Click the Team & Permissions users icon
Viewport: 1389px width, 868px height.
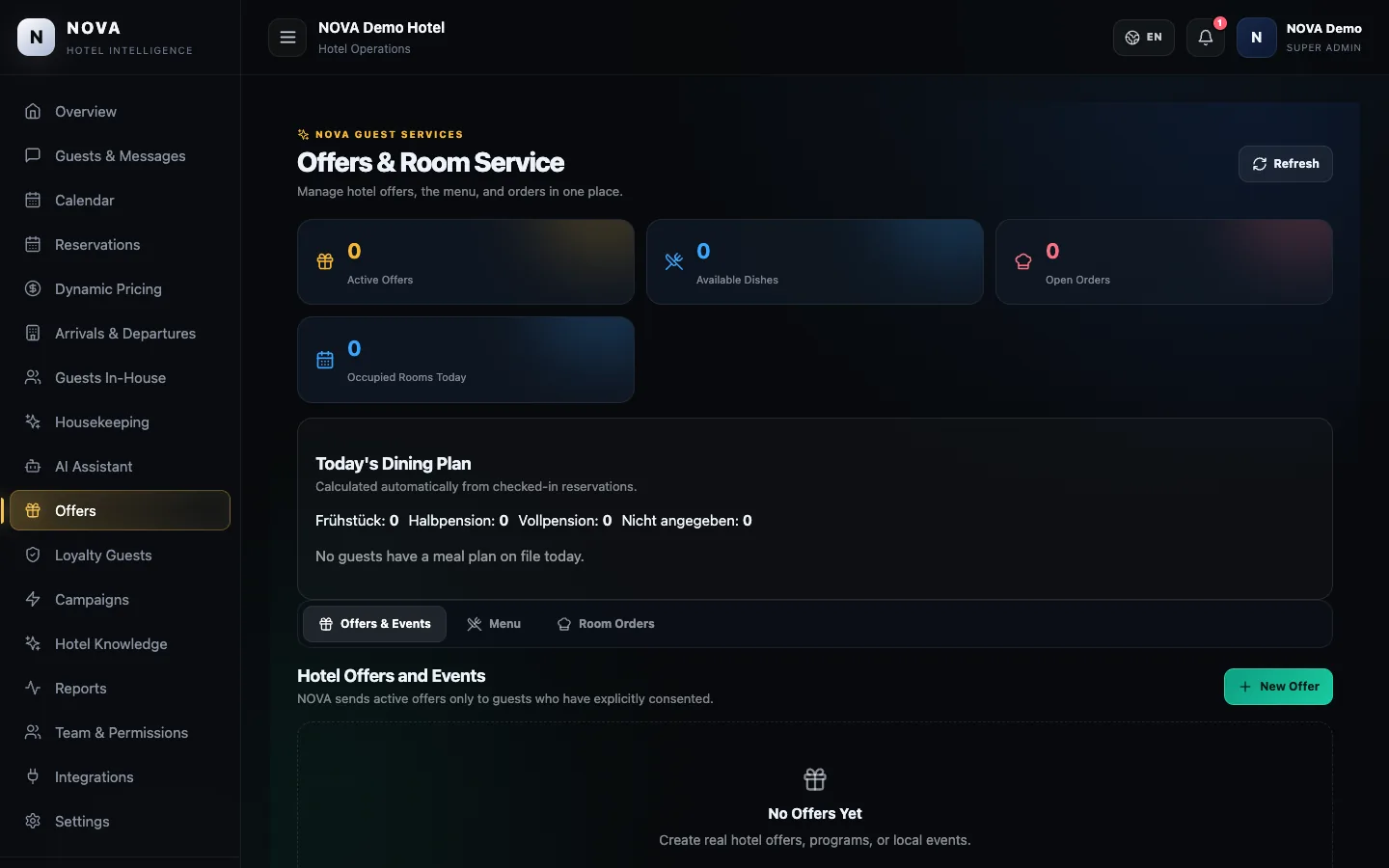coord(33,732)
